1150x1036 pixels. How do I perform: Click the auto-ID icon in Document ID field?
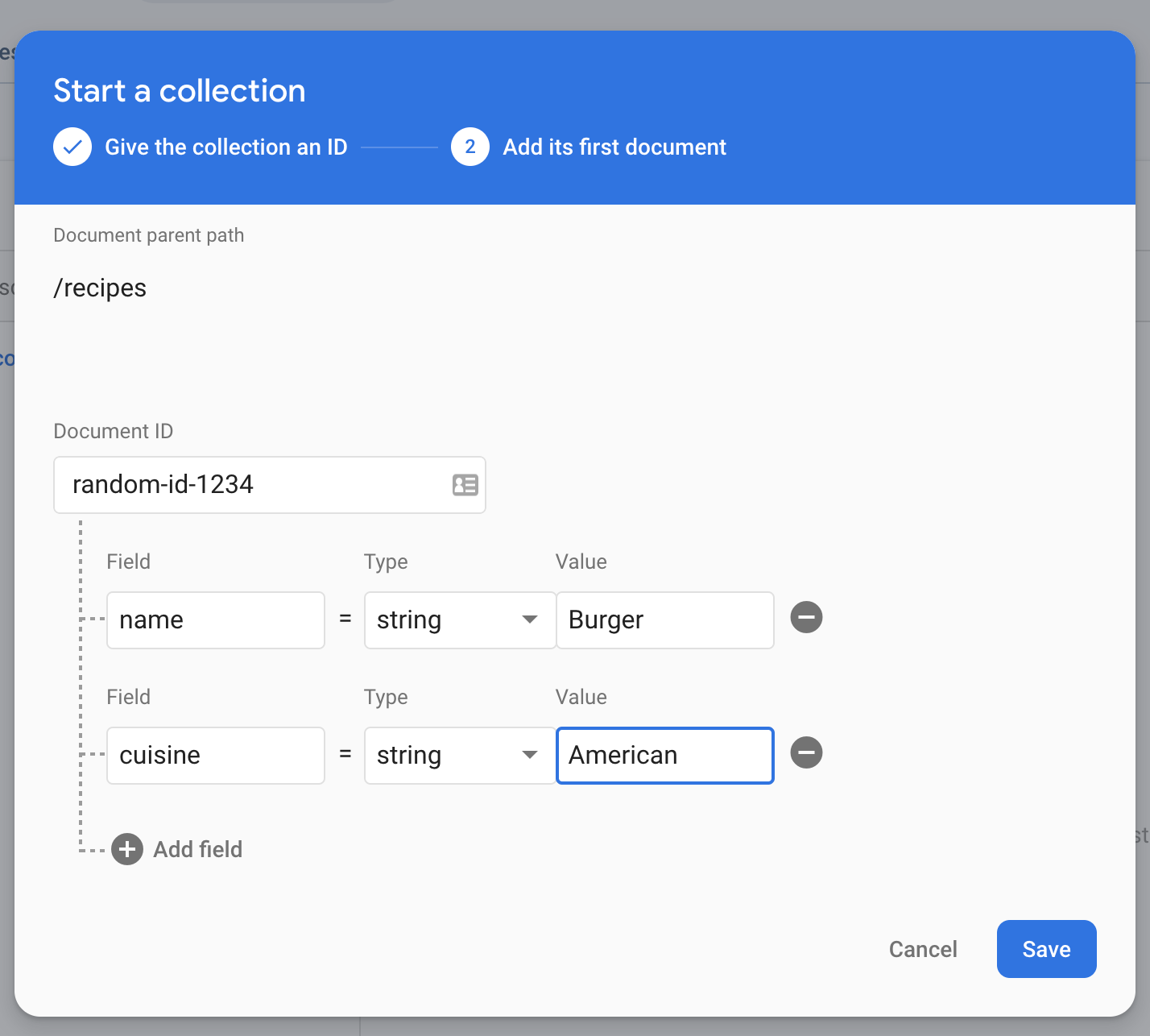465,484
